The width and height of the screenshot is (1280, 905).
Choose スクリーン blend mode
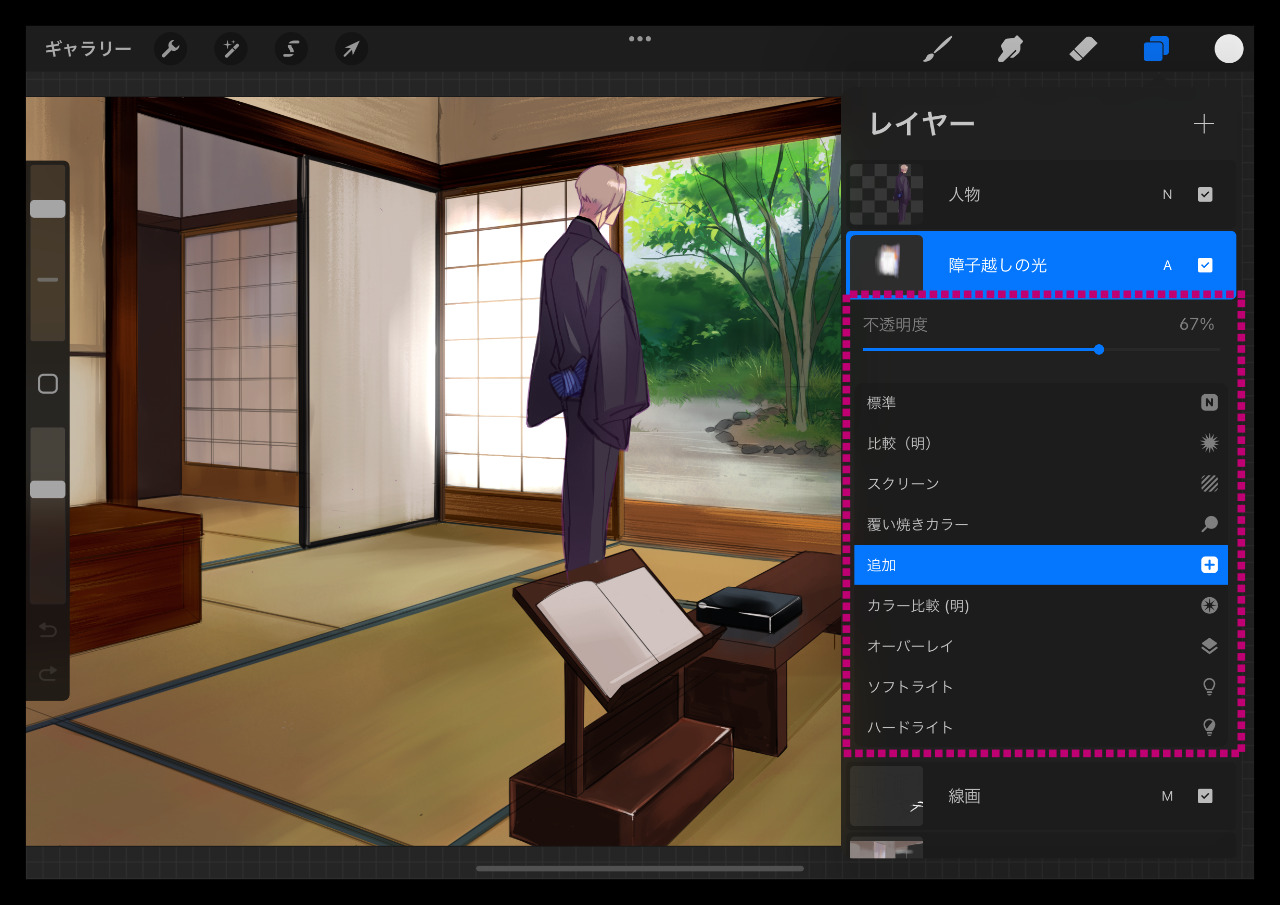[x=1041, y=484]
